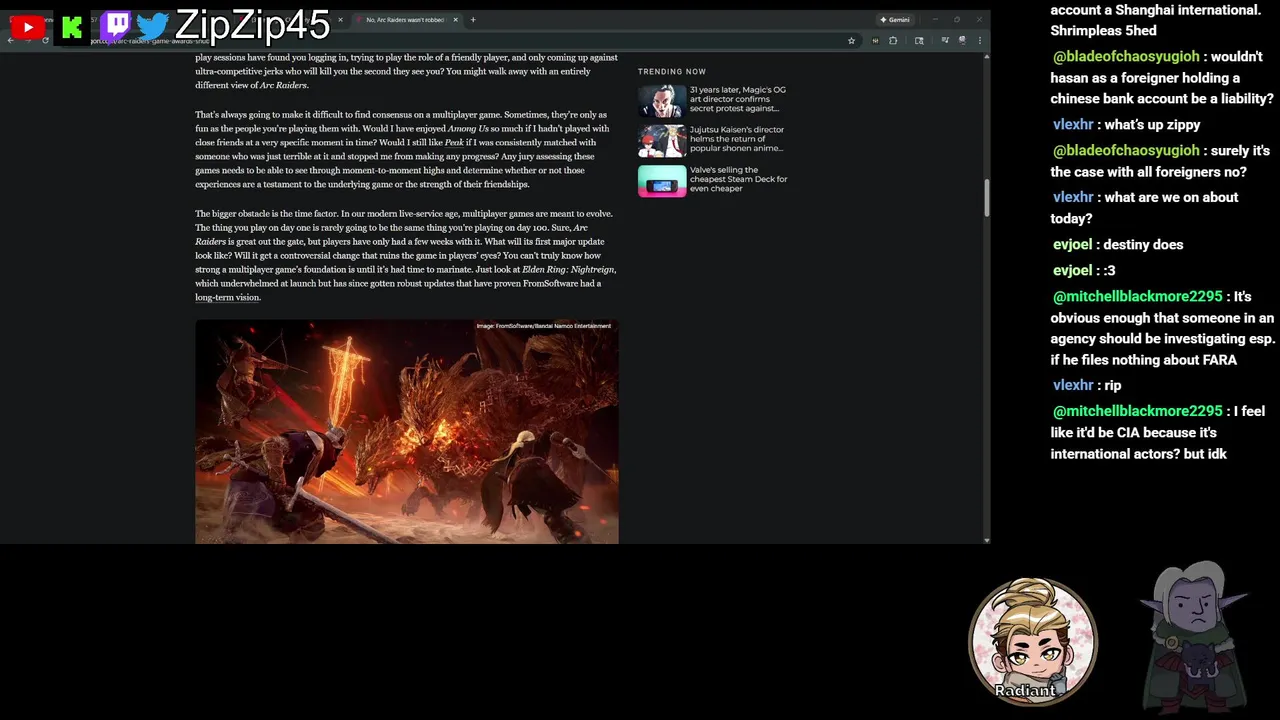Click the paragraph starting 'That's always going to make'
Screen dimensions: 1280x720
[402, 149]
